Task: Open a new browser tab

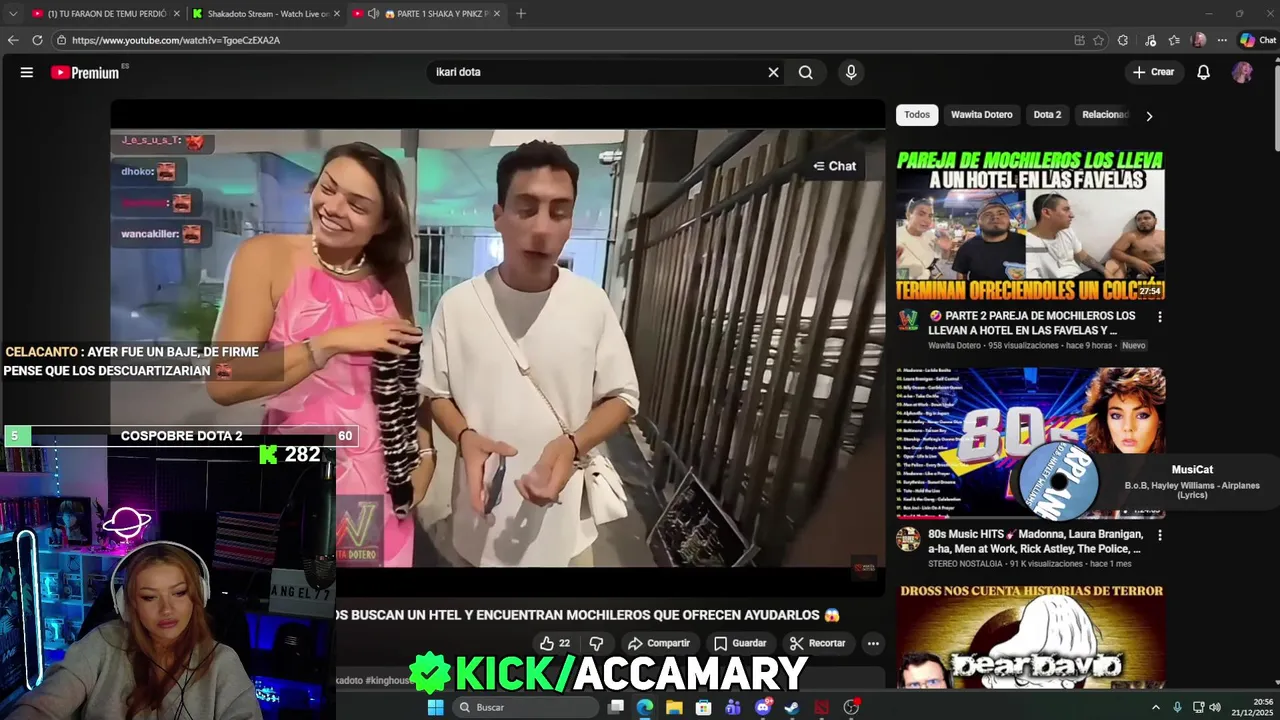Action: [x=521, y=14]
